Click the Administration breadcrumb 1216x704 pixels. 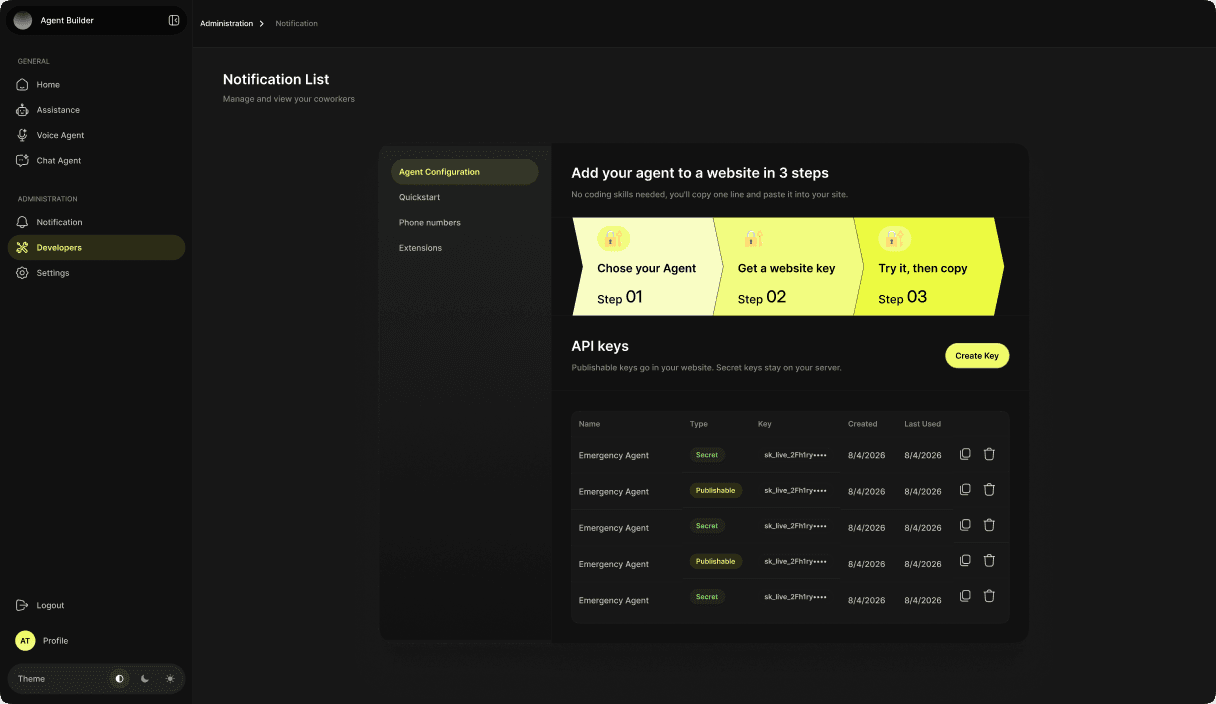(x=226, y=23)
